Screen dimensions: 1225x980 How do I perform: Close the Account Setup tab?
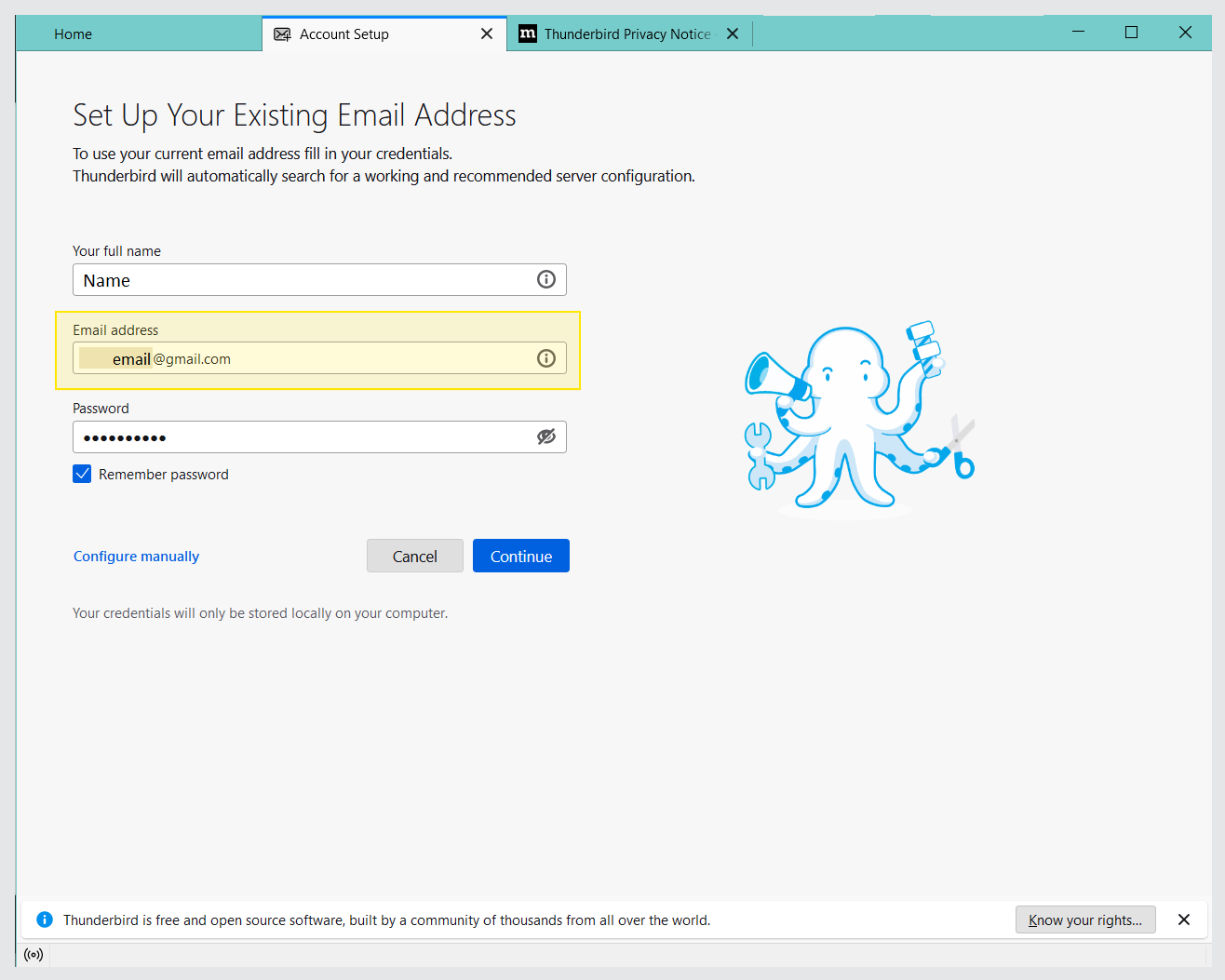[x=487, y=34]
